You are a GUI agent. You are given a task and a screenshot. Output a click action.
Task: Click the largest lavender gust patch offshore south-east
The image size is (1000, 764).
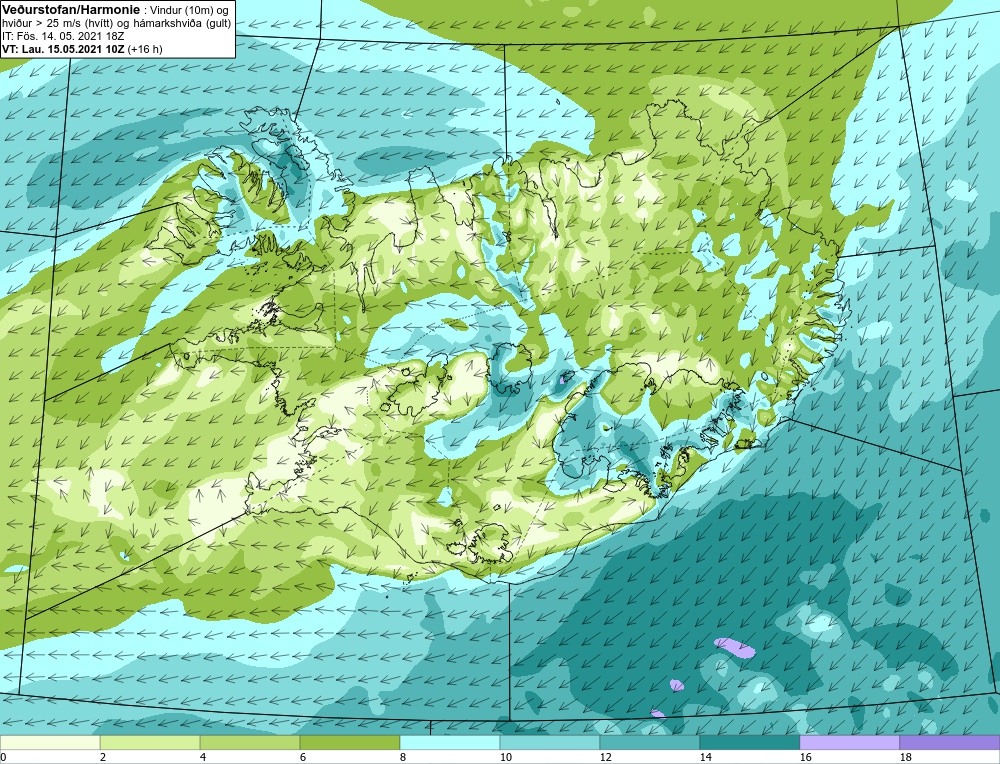tap(735, 647)
